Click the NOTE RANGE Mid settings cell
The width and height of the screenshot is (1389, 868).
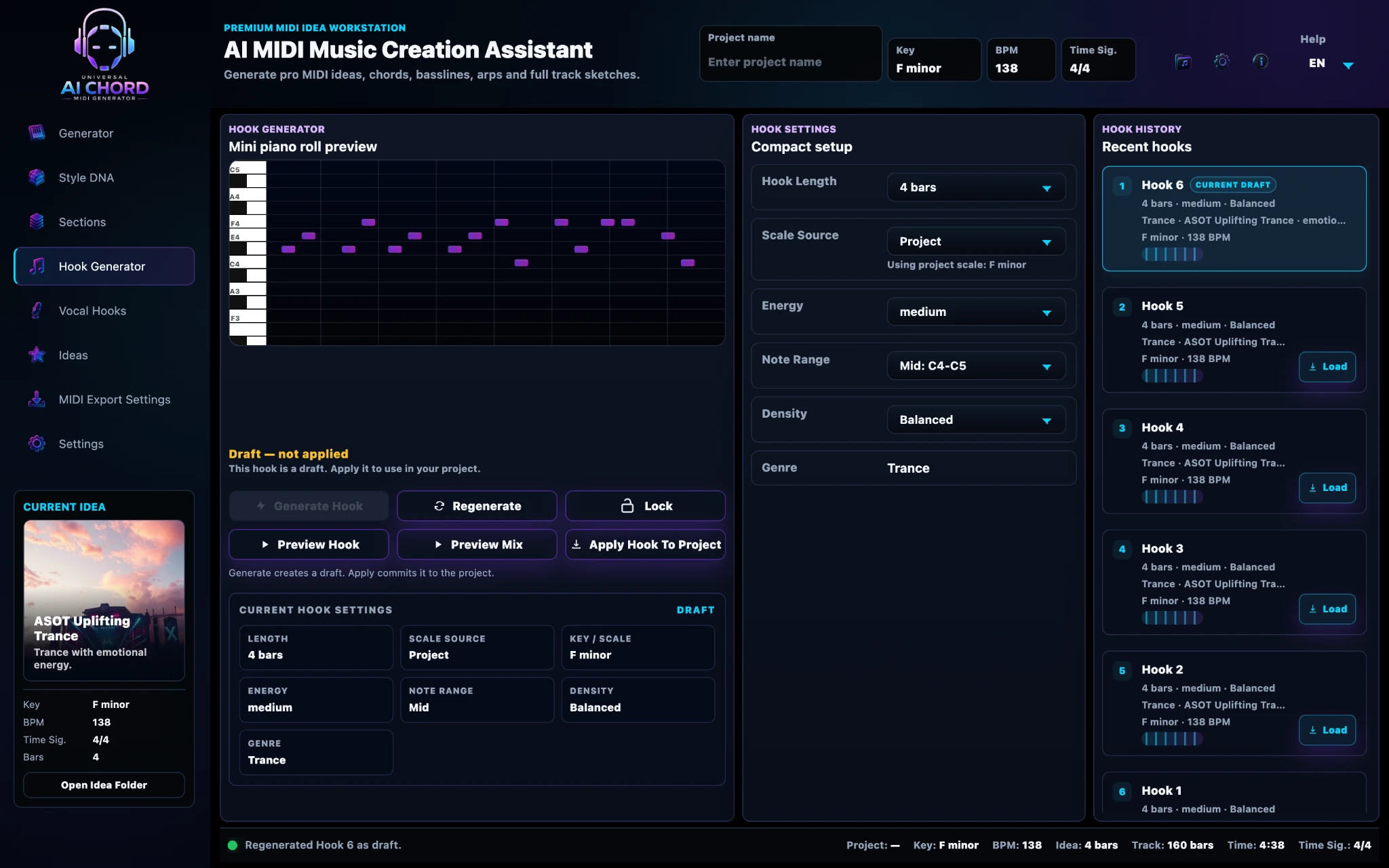[477, 699]
